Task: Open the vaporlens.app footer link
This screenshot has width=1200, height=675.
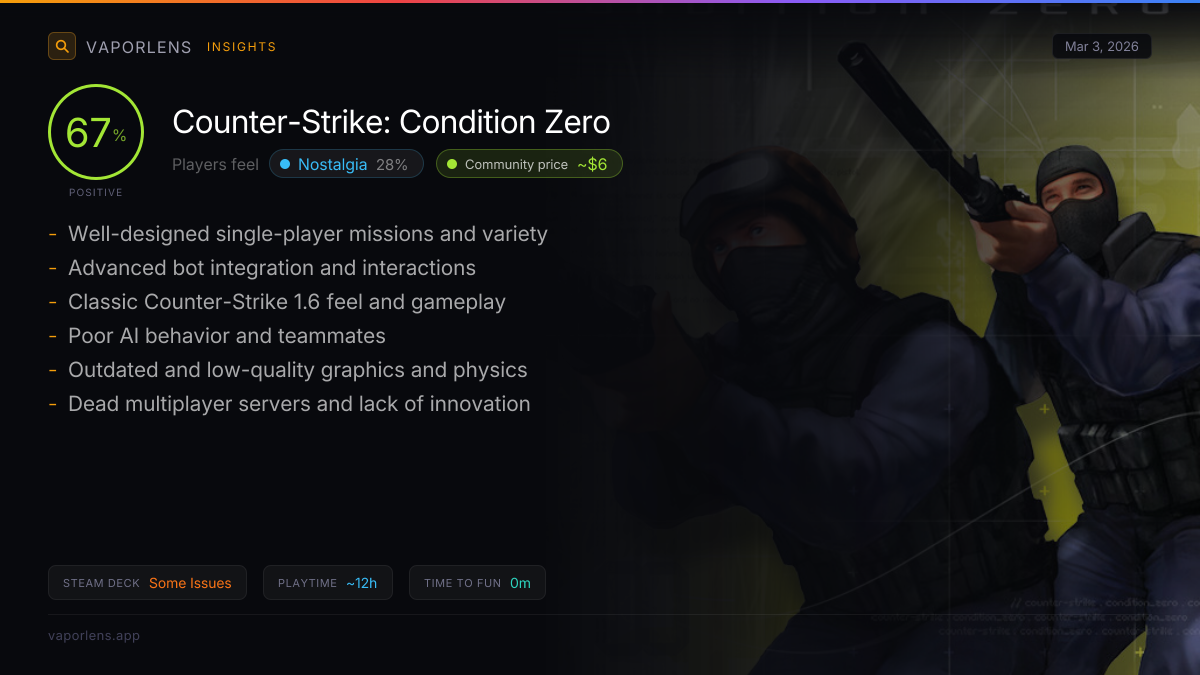Action: point(94,635)
